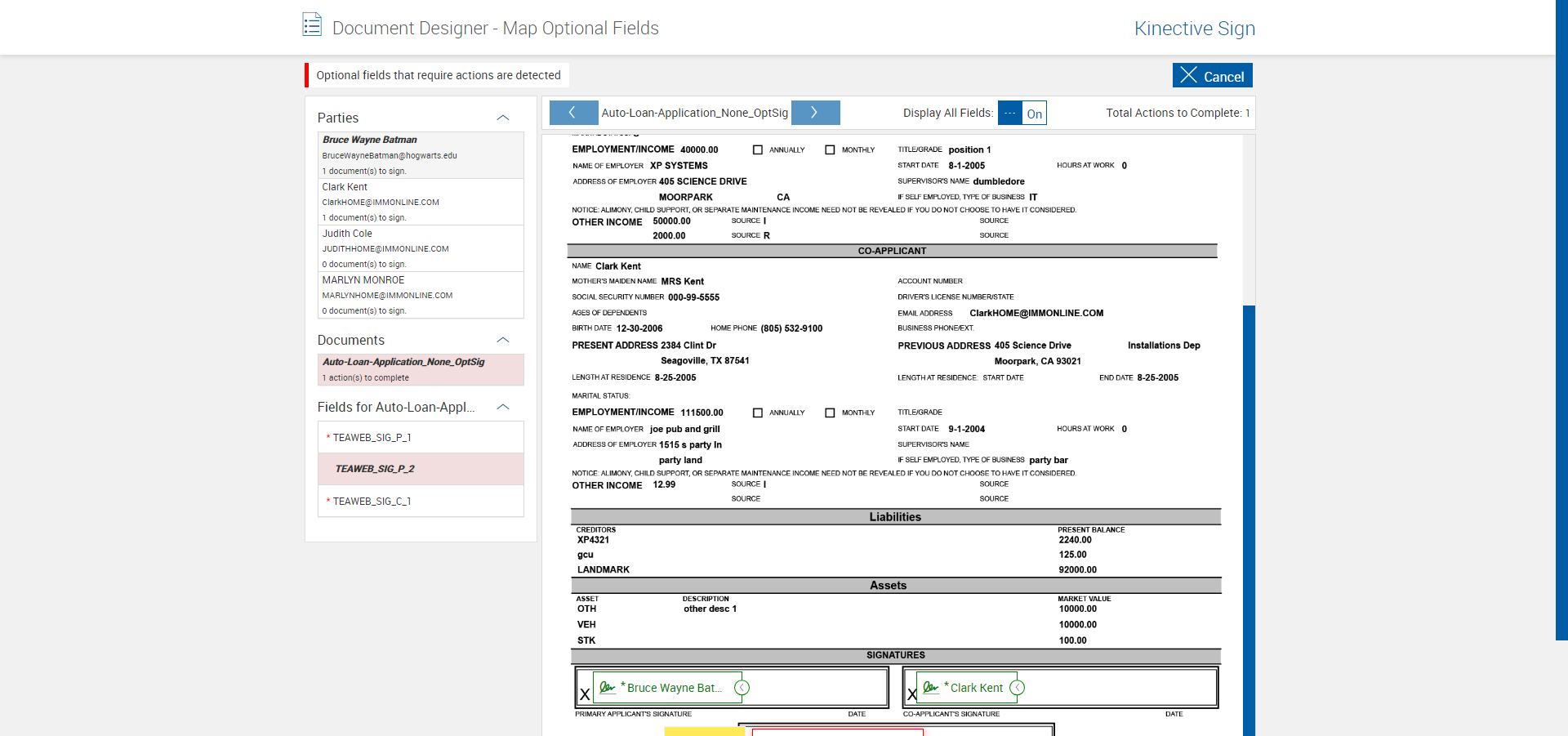Screen dimensions: 1568x736
Task: Click LANDMARK creditor row
Action: [x=604, y=569]
